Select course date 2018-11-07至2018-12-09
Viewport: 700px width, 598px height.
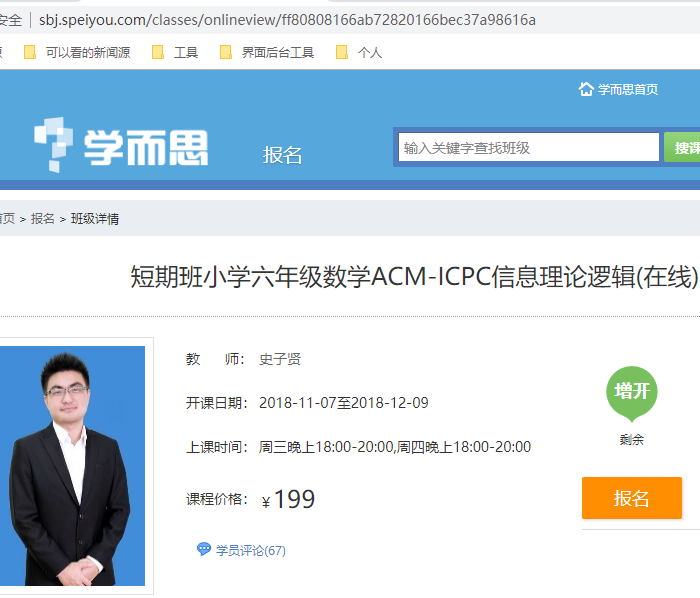pos(344,403)
